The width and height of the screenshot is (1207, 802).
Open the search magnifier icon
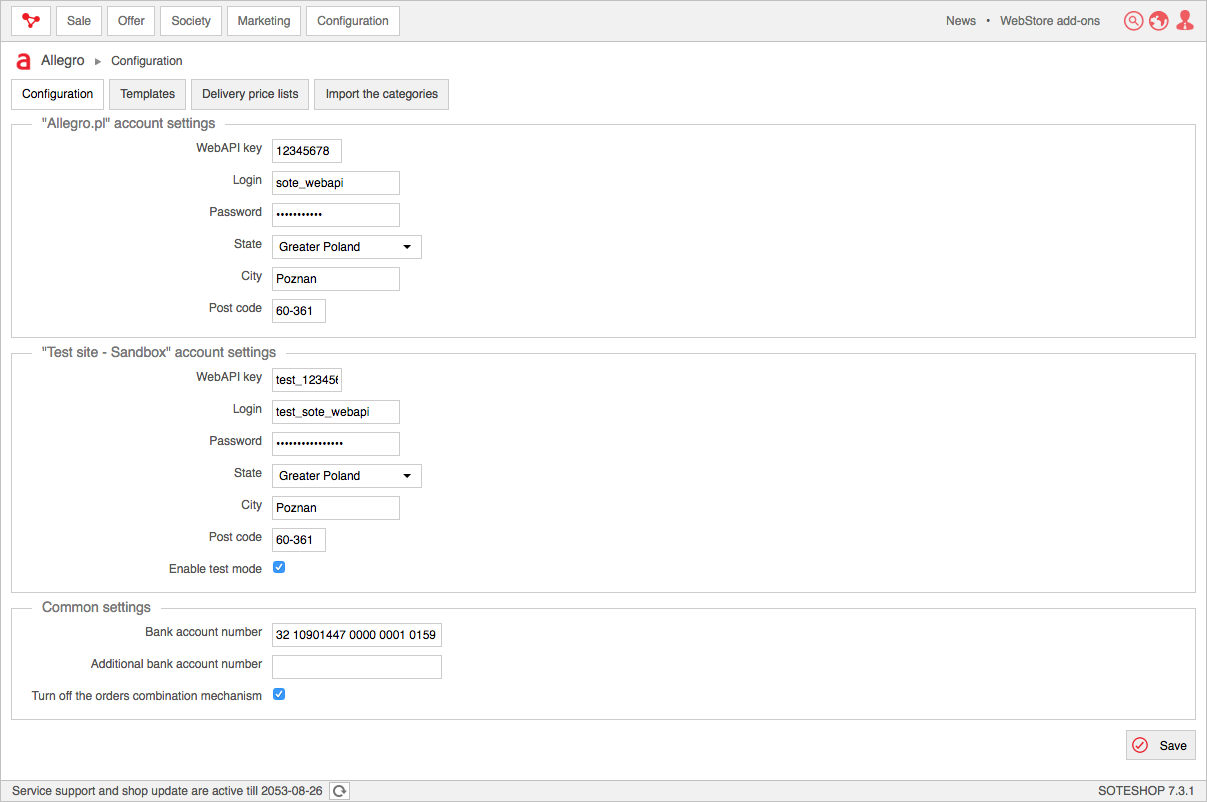pyautogui.click(x=1133, y=21)
